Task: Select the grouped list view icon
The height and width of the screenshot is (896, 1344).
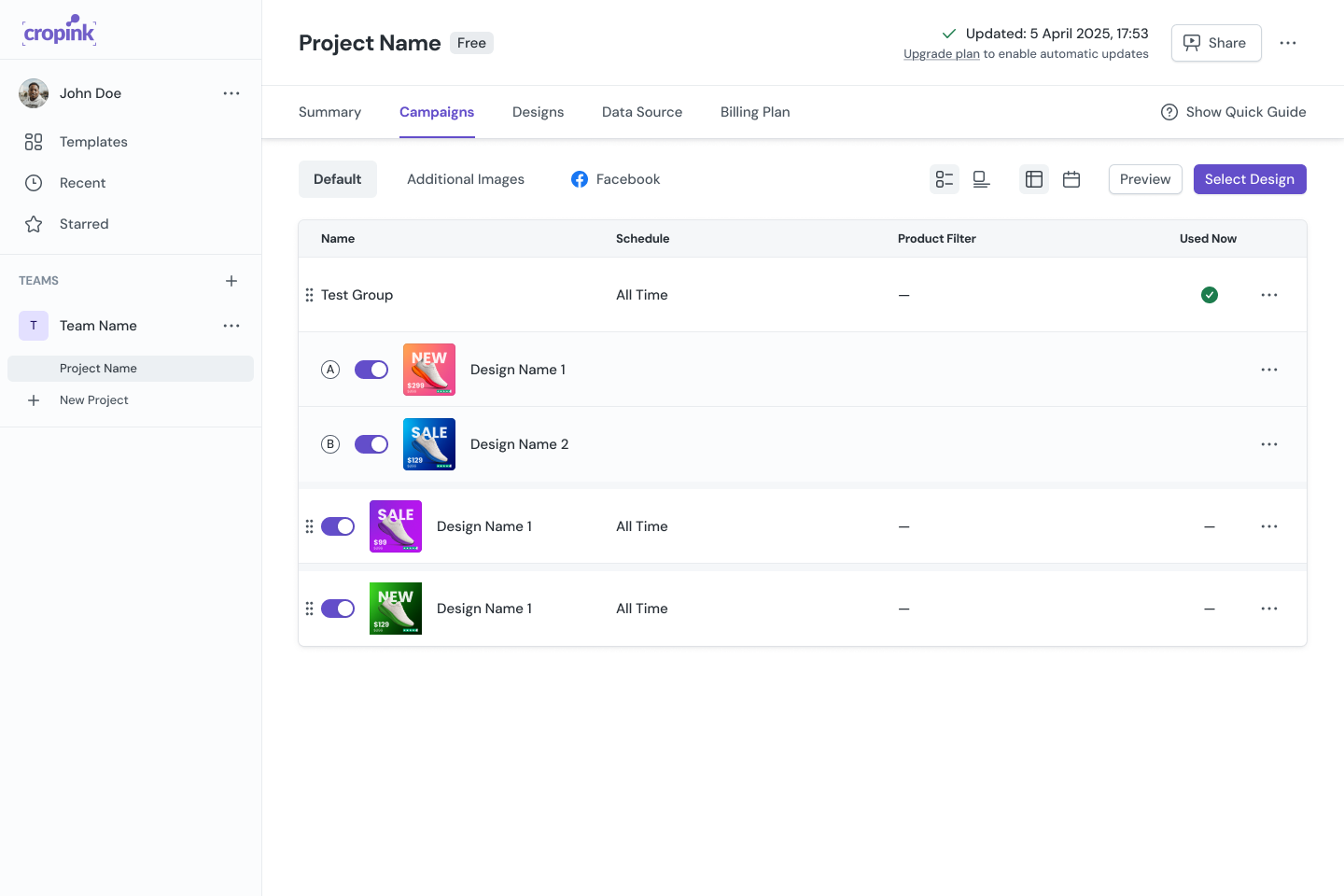Action: (x=945, y=179)
